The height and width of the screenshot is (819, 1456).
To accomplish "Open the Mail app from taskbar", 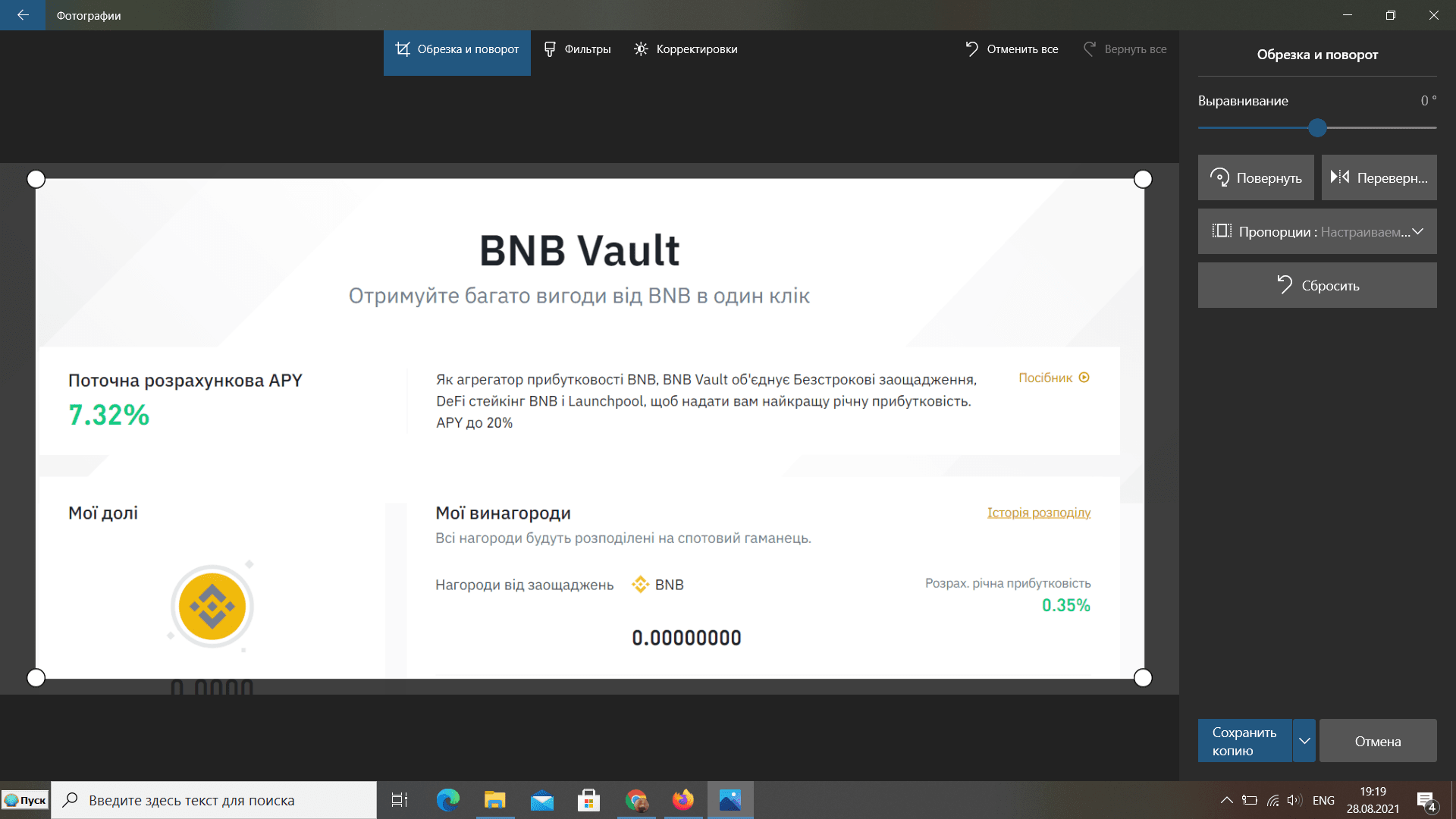I will tap(541, 800).
